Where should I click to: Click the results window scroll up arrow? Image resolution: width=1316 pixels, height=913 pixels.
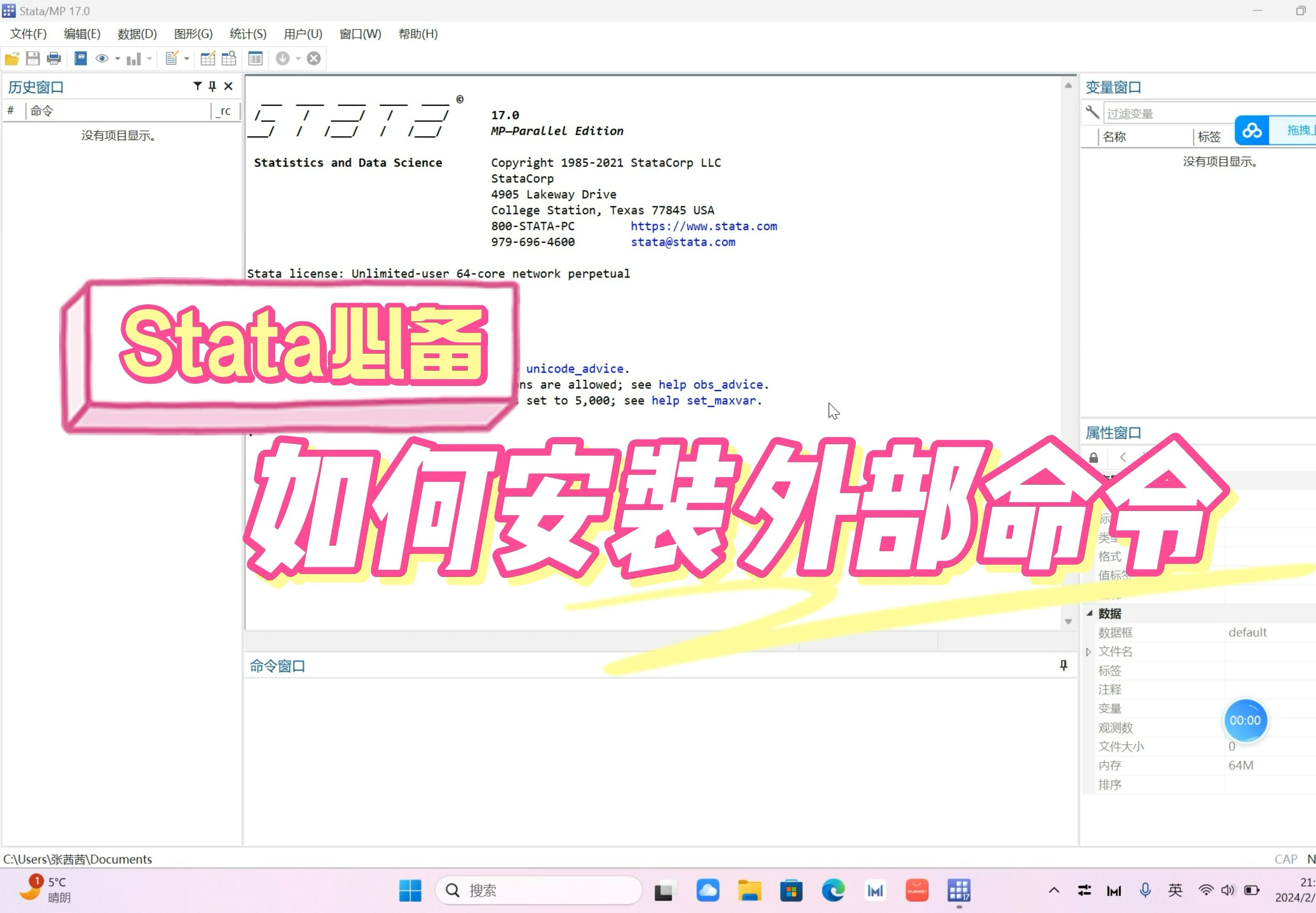coord(1068,85)
